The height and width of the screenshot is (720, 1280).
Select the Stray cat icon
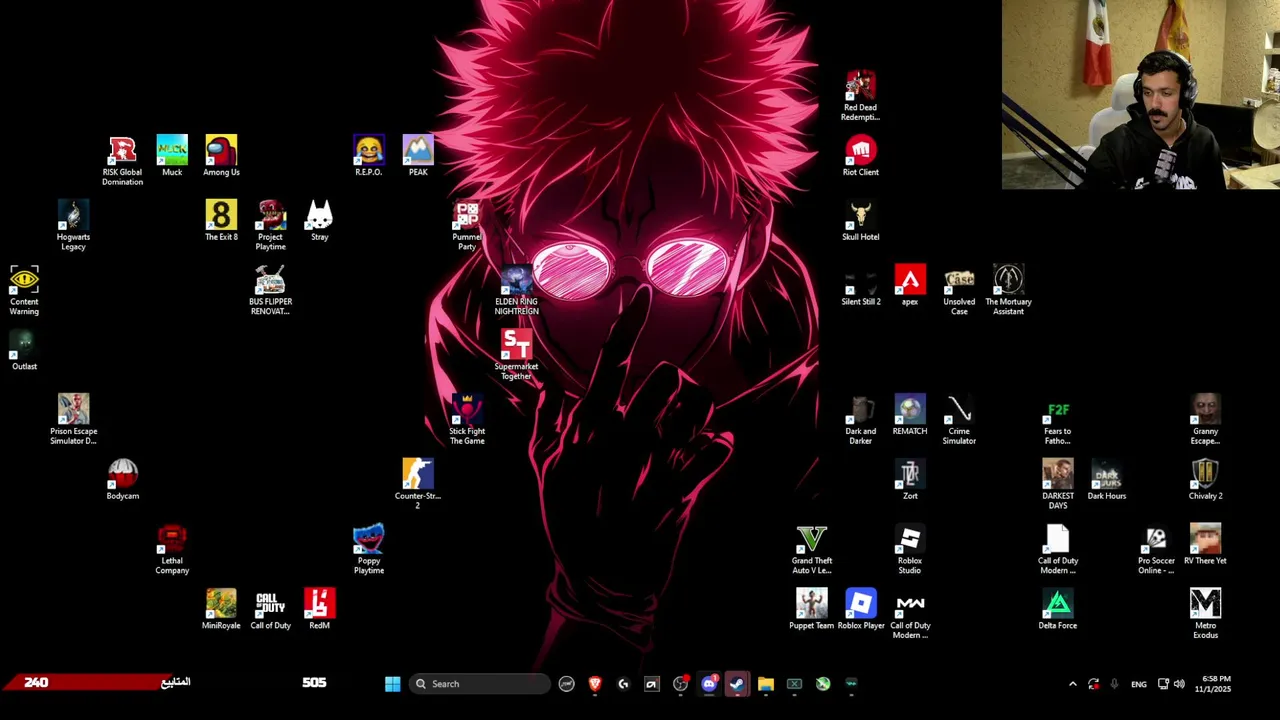pyautogui.click(x=319, y=221)
